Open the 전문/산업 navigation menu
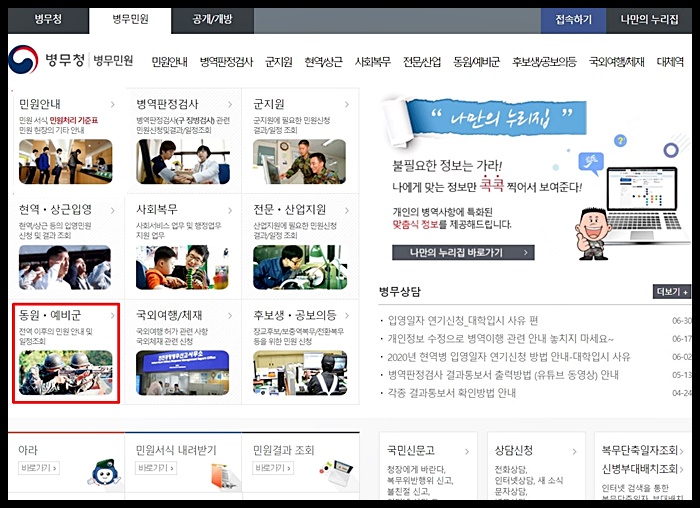Viewport: 700px width, 508px height. (422, 62)
